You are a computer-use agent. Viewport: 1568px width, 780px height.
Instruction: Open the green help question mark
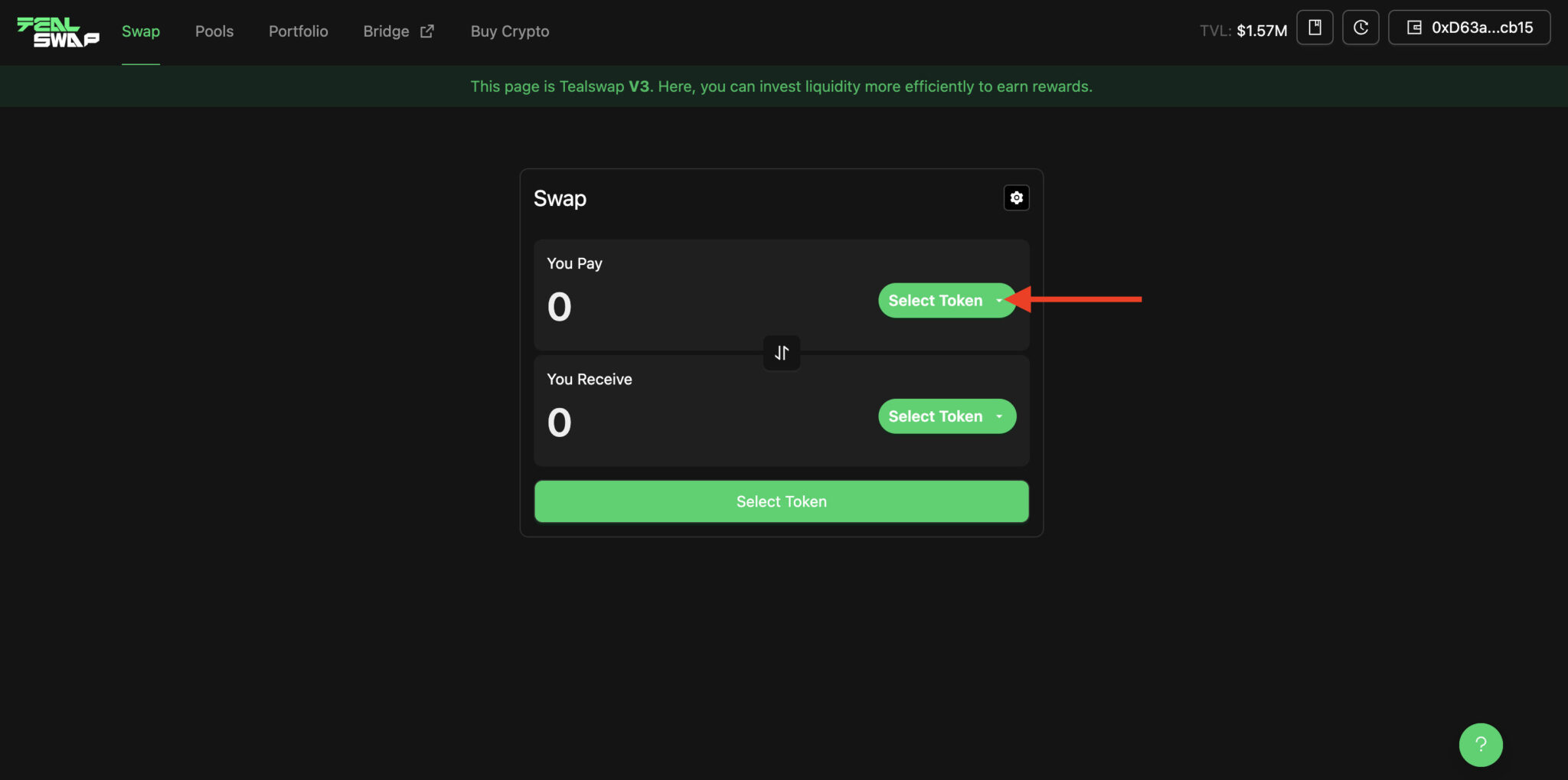(x=1481, y=744)
